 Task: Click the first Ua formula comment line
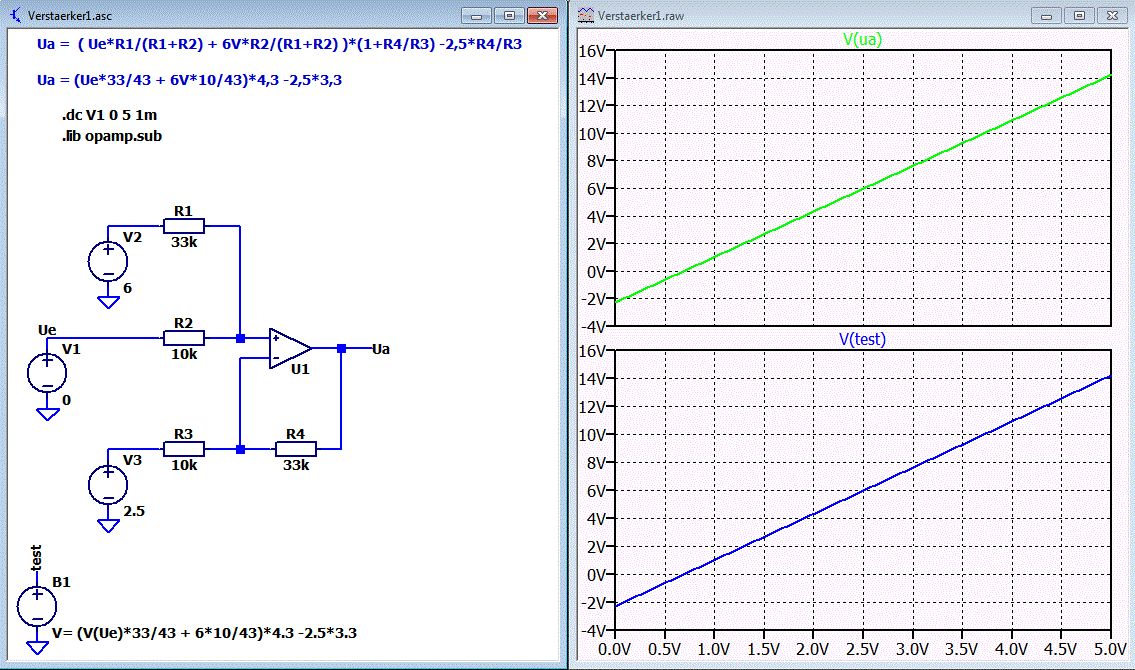[279, 44]
